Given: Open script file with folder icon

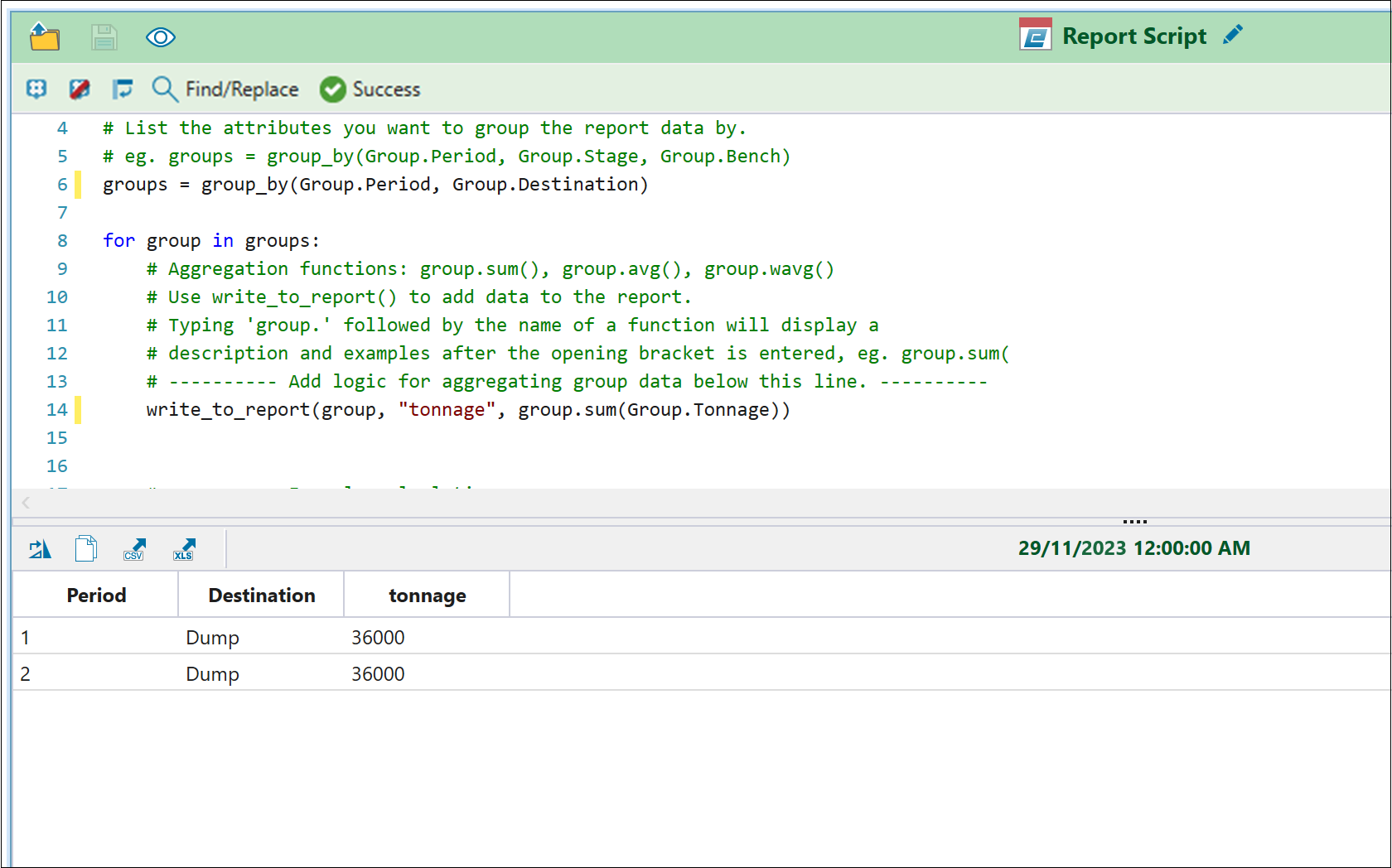Looking at the screenshot, I should click(x=45, y=37).
